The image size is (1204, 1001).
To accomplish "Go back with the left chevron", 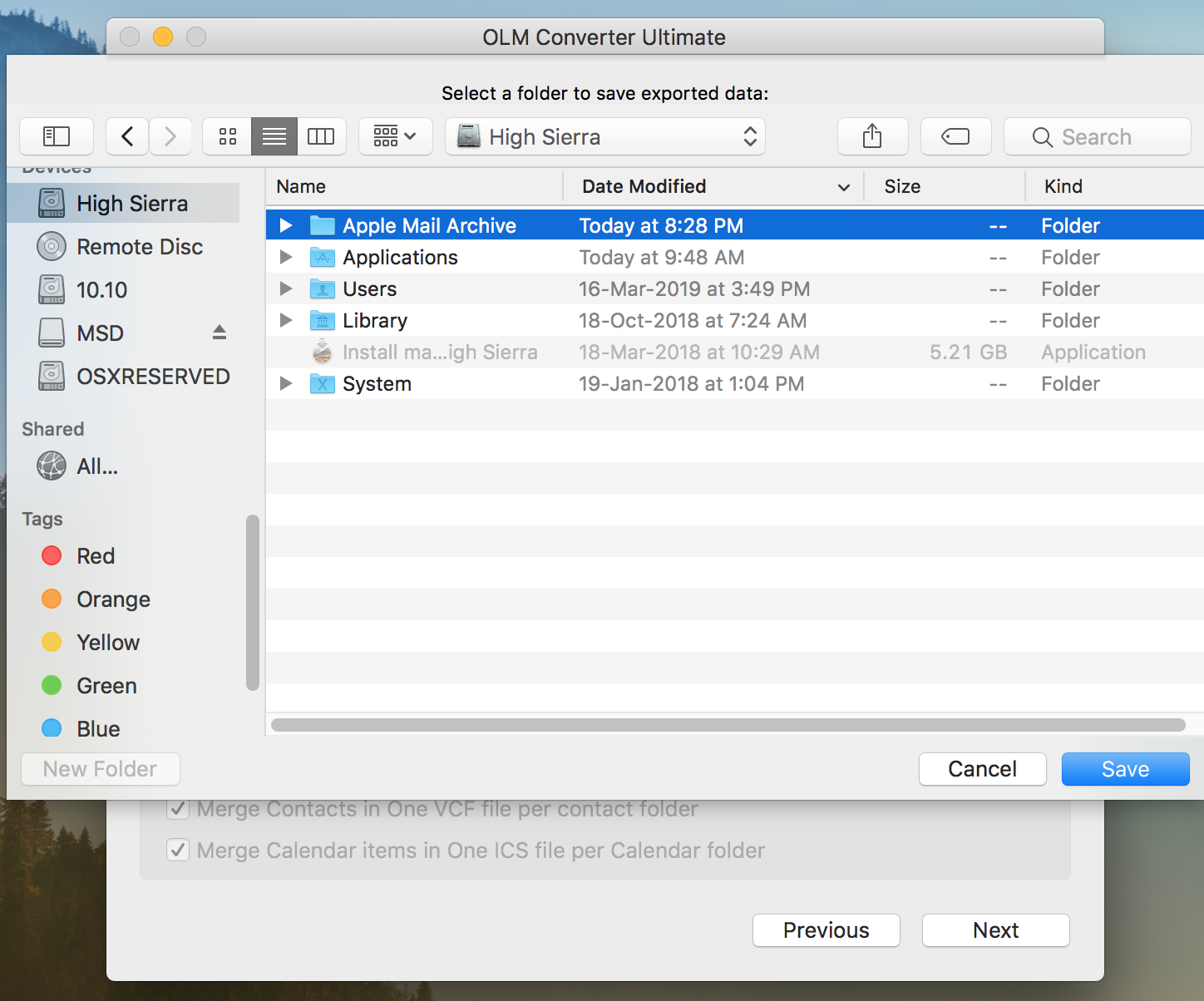I will 127,136.
